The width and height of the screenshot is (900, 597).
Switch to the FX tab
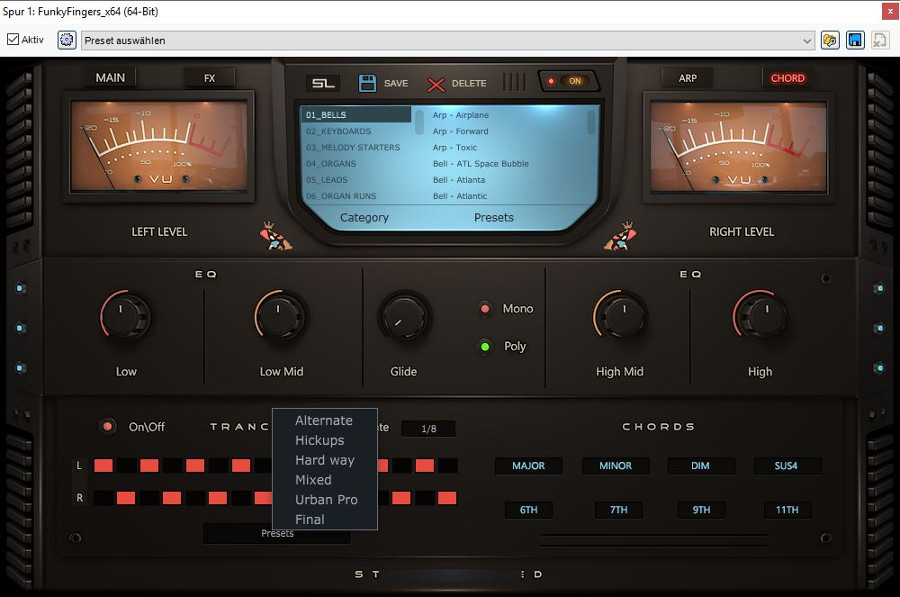point(210,78)
